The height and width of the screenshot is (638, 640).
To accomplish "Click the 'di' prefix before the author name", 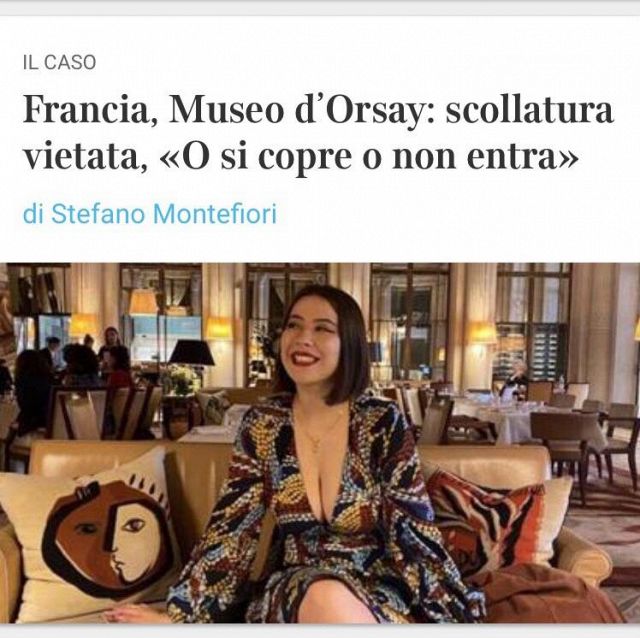I will pyautogui.click(x=33, y=214).
